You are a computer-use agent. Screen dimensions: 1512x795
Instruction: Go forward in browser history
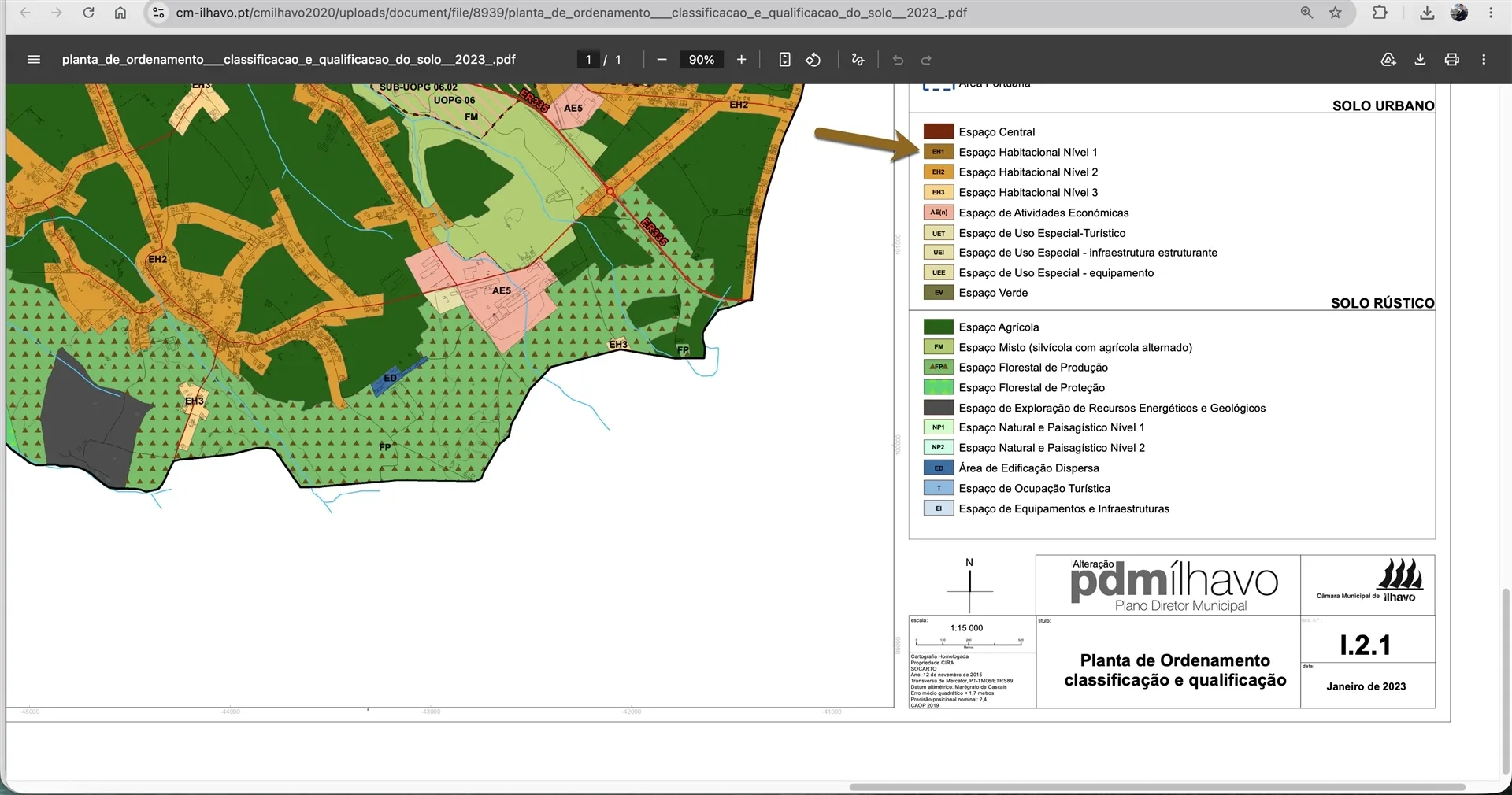click(x=57, y=13)
